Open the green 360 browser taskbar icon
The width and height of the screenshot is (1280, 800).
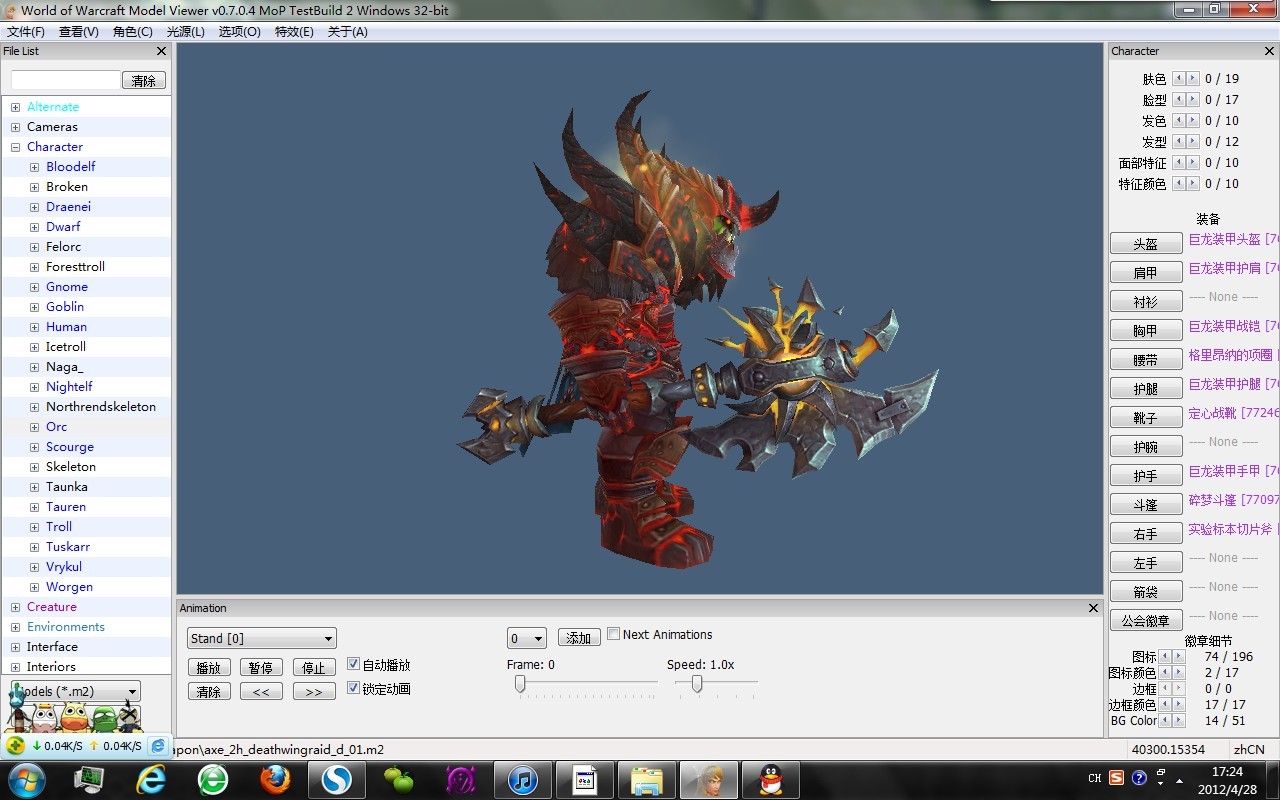[213, 779]
